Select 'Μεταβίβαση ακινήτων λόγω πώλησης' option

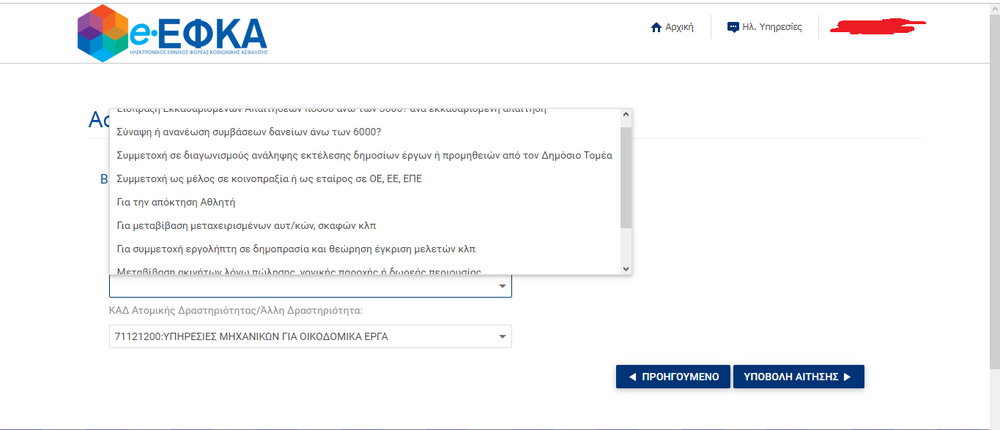click(x=299, y=270)
